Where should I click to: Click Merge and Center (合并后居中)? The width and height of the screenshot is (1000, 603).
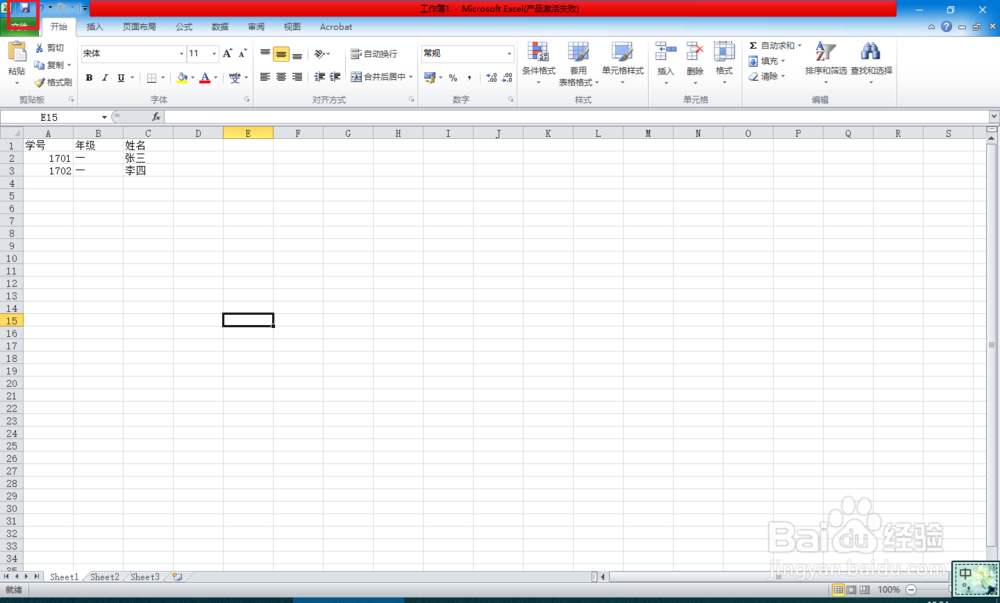click(x=378, y=77)
